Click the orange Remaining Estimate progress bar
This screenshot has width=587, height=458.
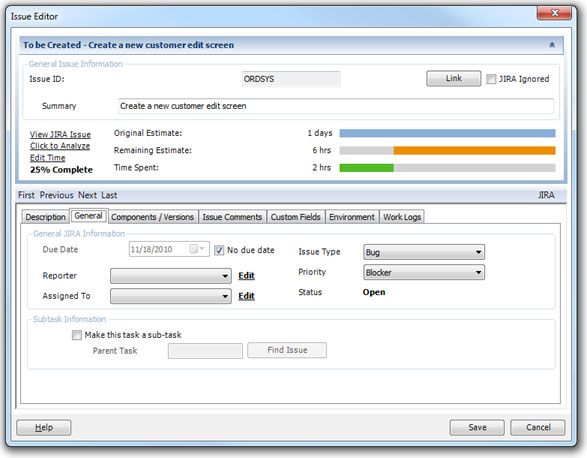click(474, 151)
